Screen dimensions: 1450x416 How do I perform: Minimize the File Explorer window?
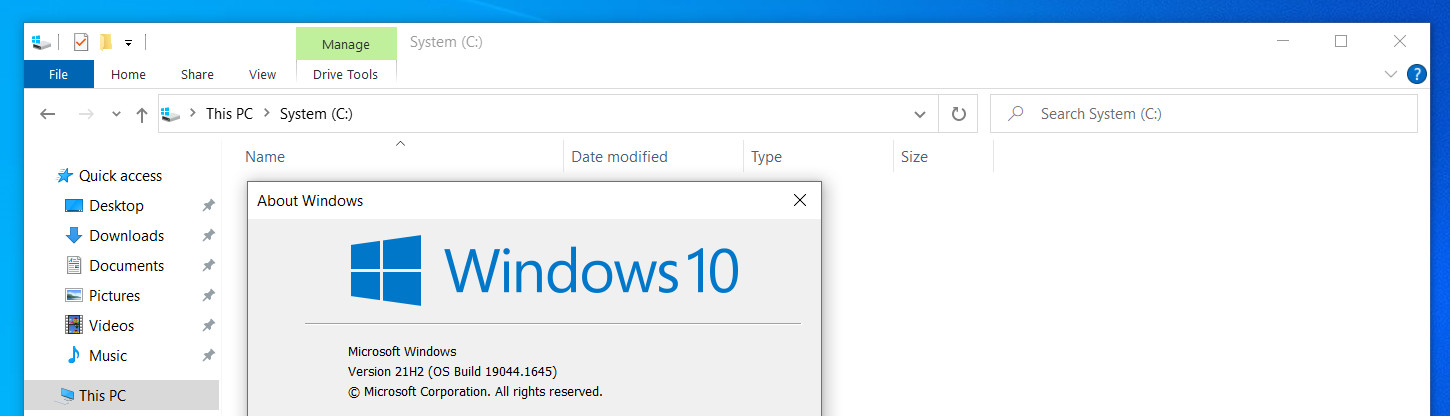click(1282, 42)
